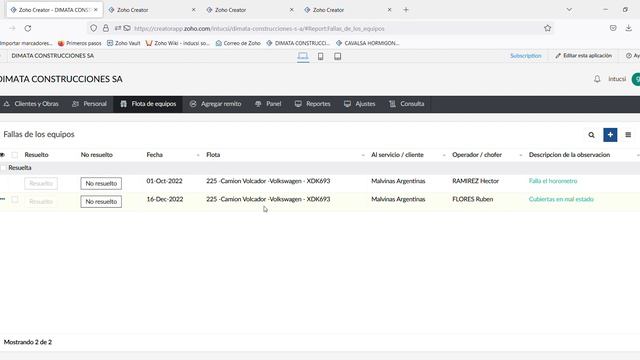The image size is (640, 360).
Task: Open the Consulta menu
Action: click(407, 104)
